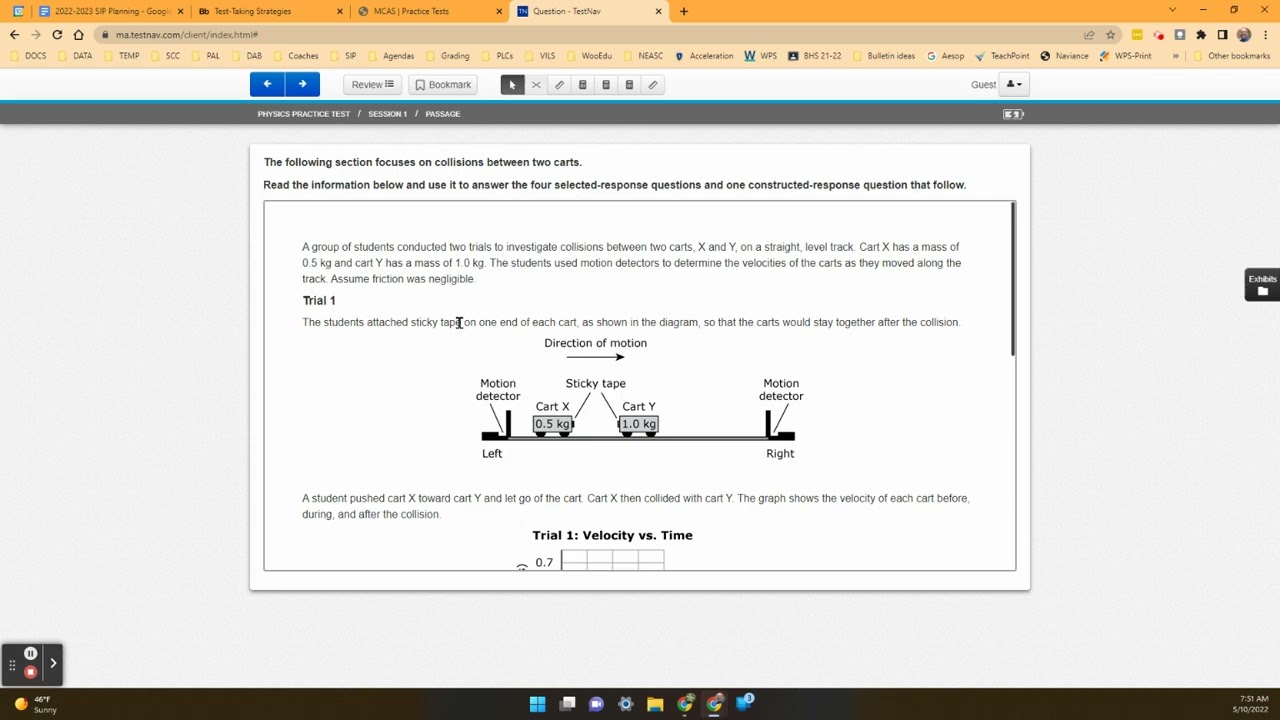This screenshot has height=720, width=1280.
Task: Open Task View in taskbar
Action: pyautogui.click(x=567, y=704)
